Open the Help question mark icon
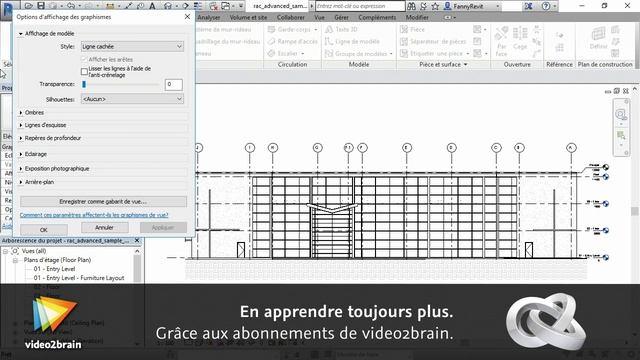 point(546,6)
